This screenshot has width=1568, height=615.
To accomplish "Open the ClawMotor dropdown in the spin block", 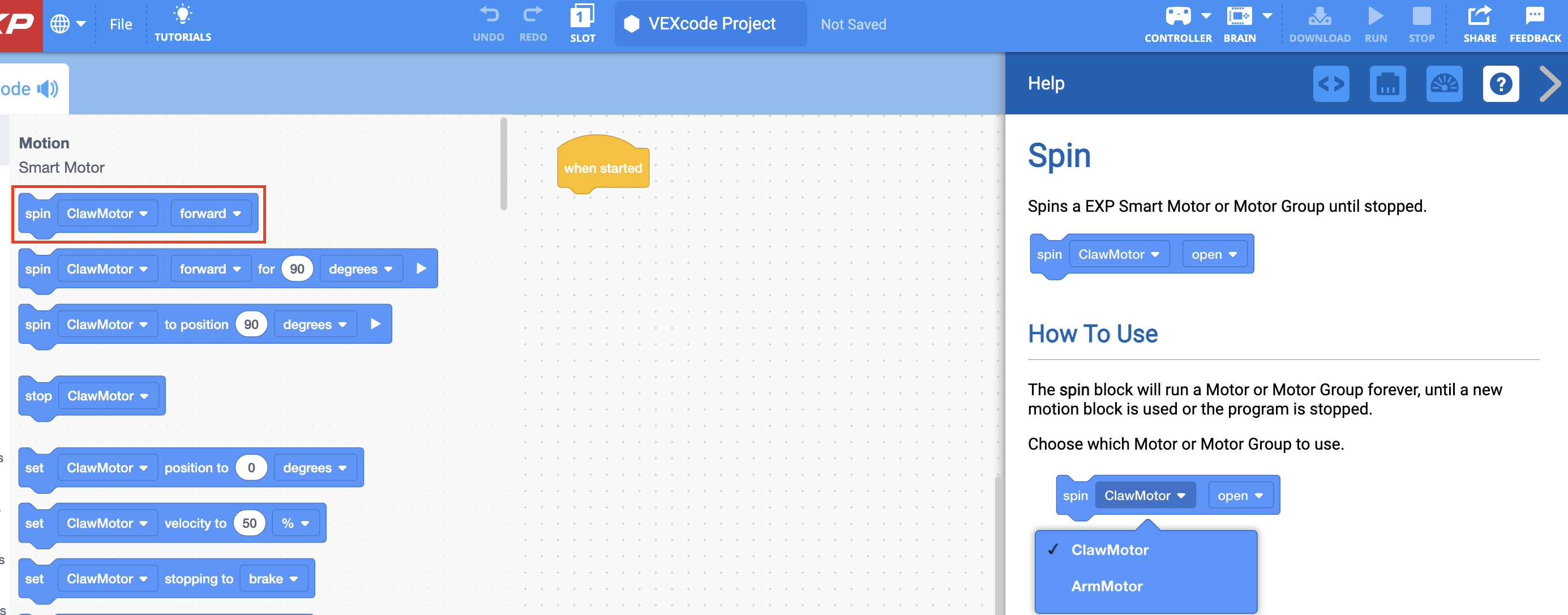I will pos(107,213).
